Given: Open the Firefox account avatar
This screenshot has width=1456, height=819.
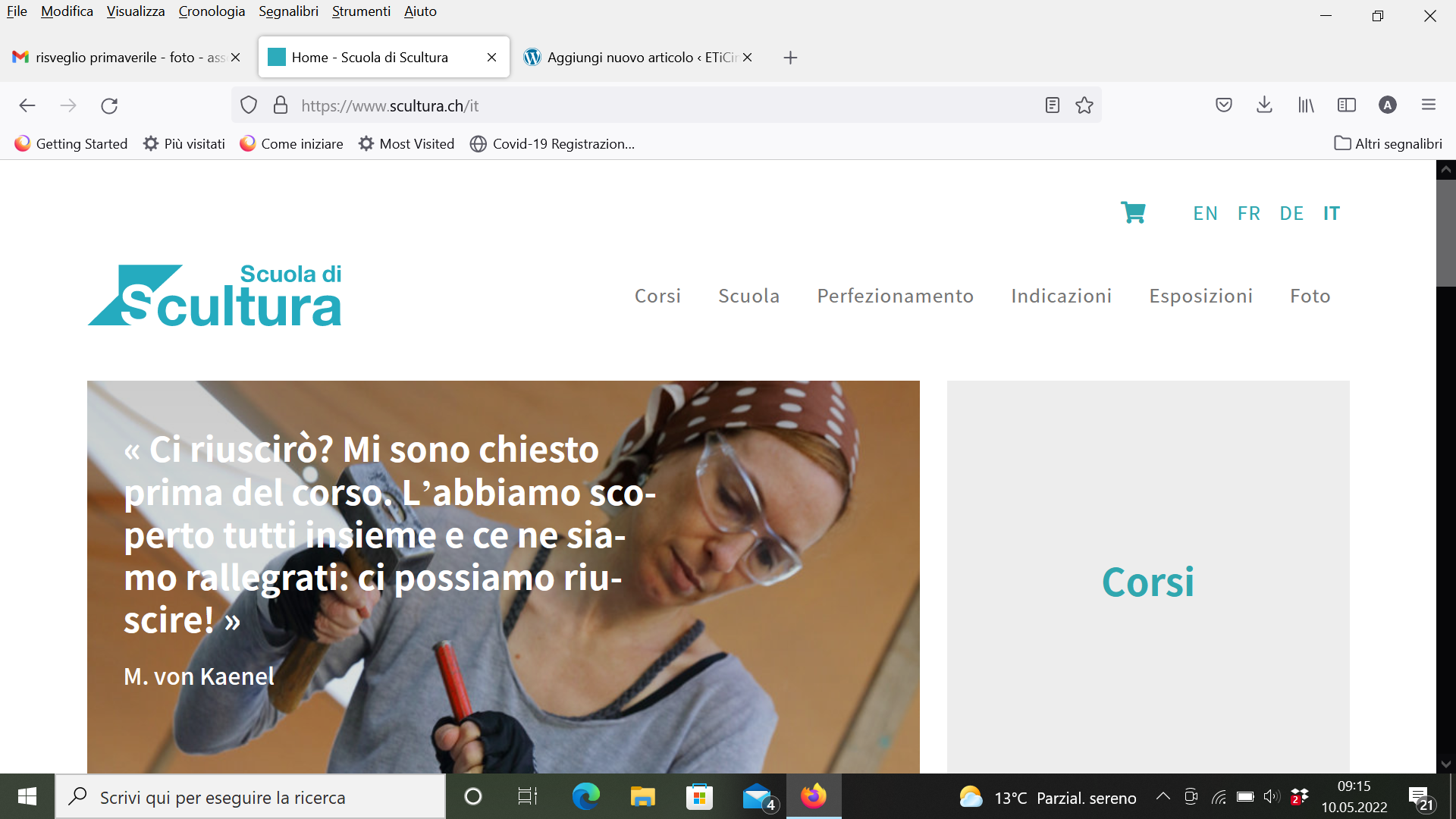Looking at the screenshot, I should (1388, 105).
